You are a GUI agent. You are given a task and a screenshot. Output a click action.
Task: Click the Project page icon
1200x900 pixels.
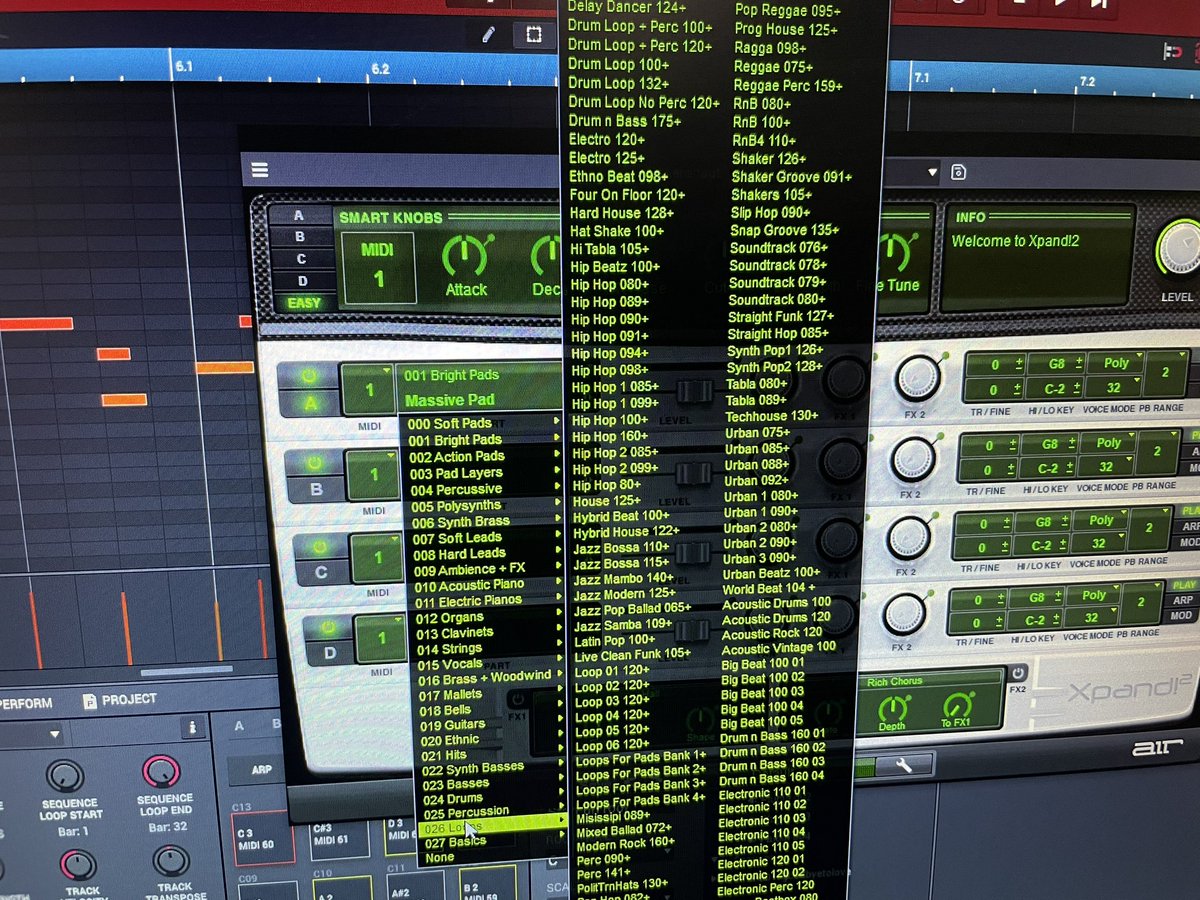point(90,701)
